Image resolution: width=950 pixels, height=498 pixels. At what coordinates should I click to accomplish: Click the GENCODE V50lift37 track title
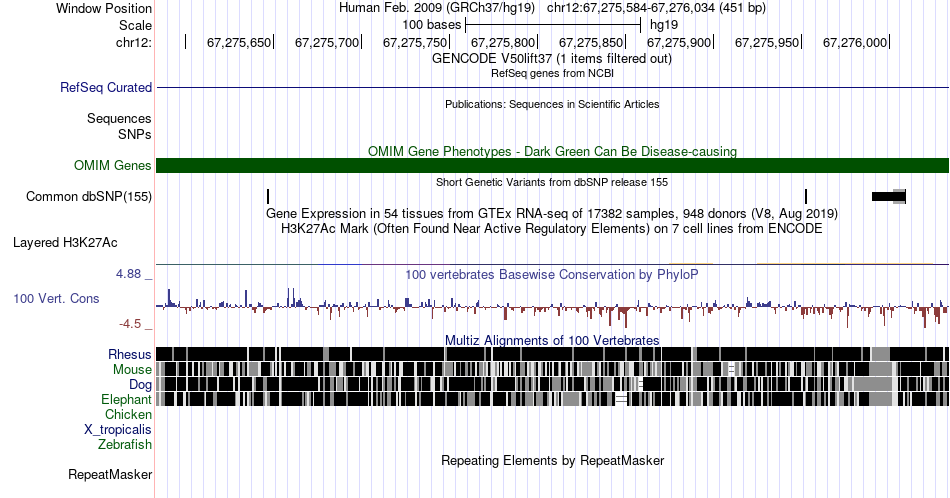pos(552,59)
